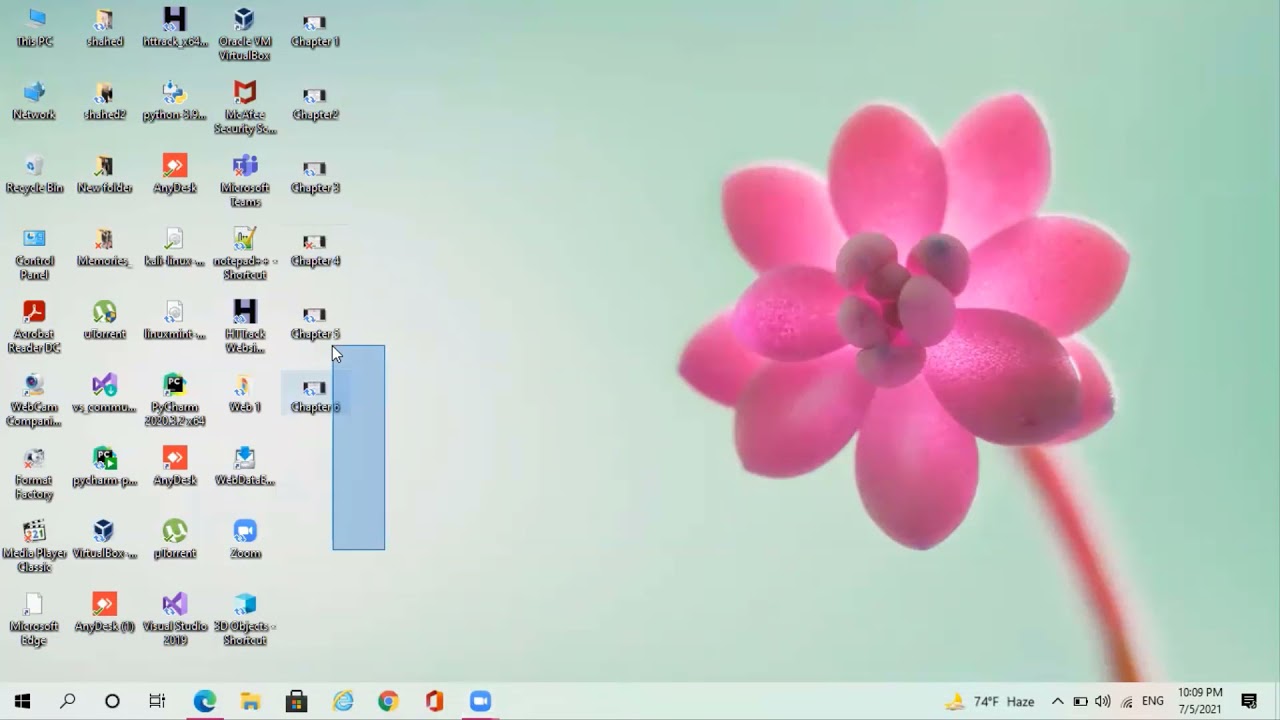Image resolution: width=1280 pixels, height=720 pixels.
Task: Launch Internet Explorer from the taskbar
Action: click(x=343, y=701)
